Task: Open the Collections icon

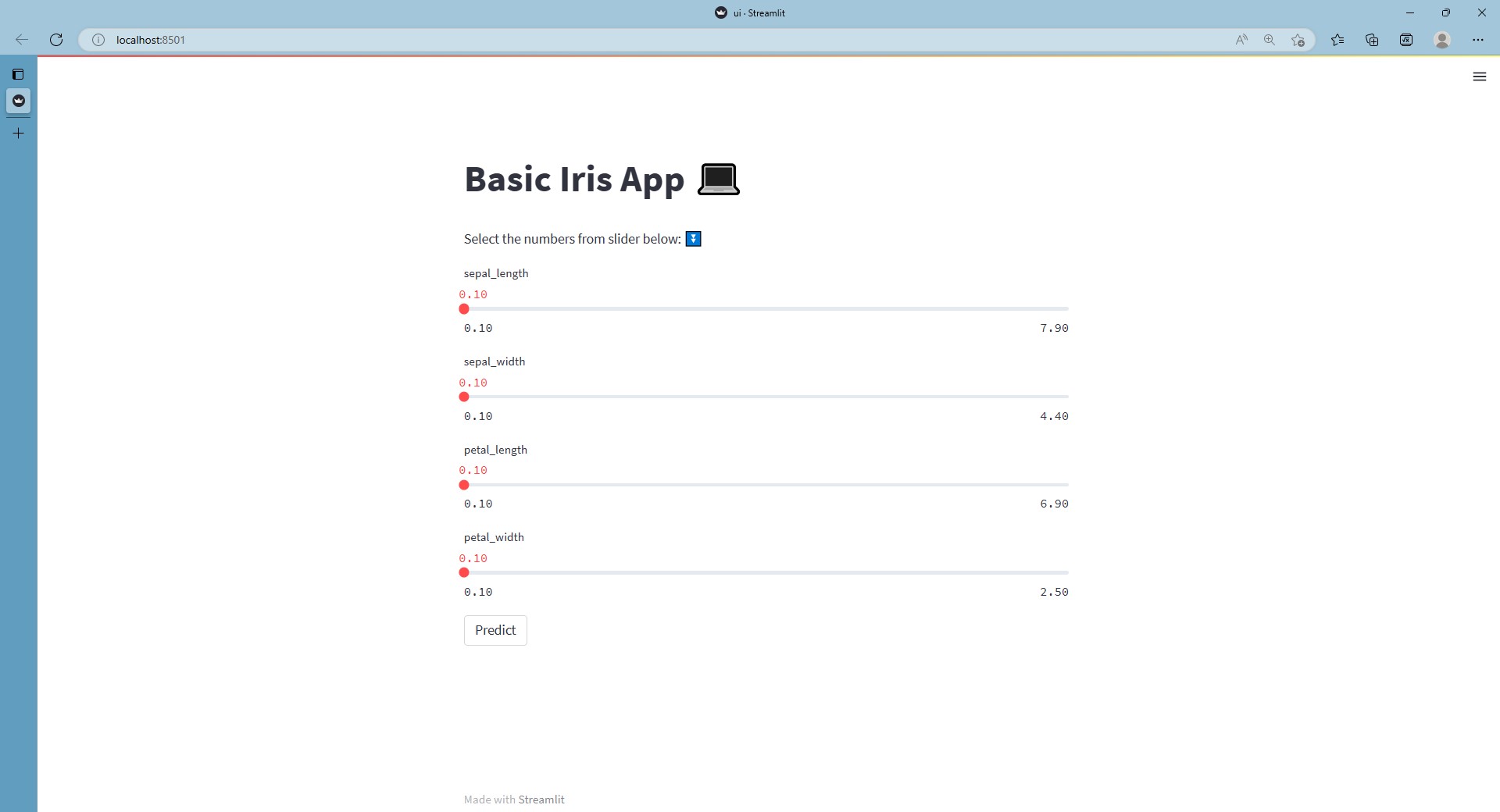Action: click(1372, 40)
